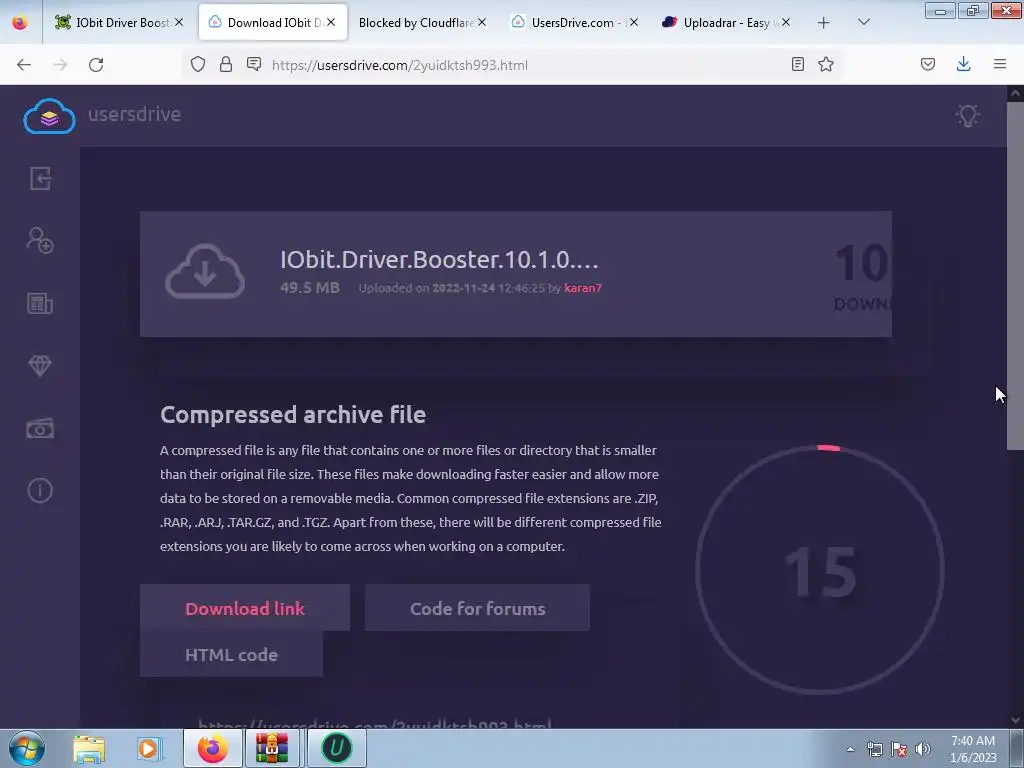
Task: Open the diamond premium sidebar icon
Action: (x=40, y=366)
